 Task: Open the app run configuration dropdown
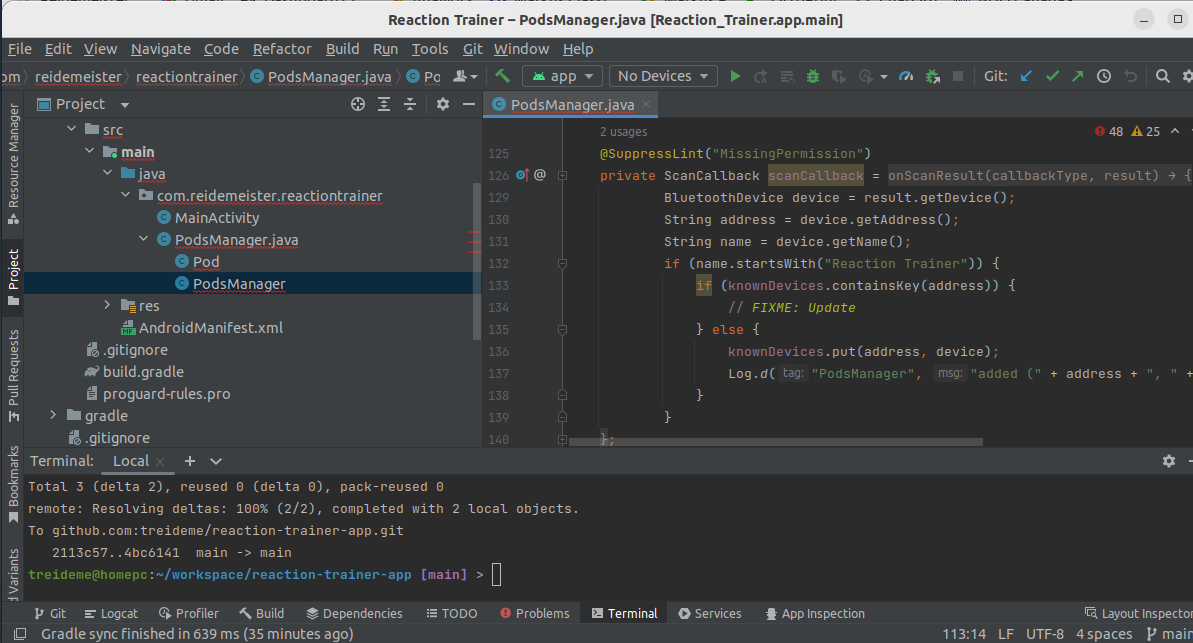coord(562,76)
